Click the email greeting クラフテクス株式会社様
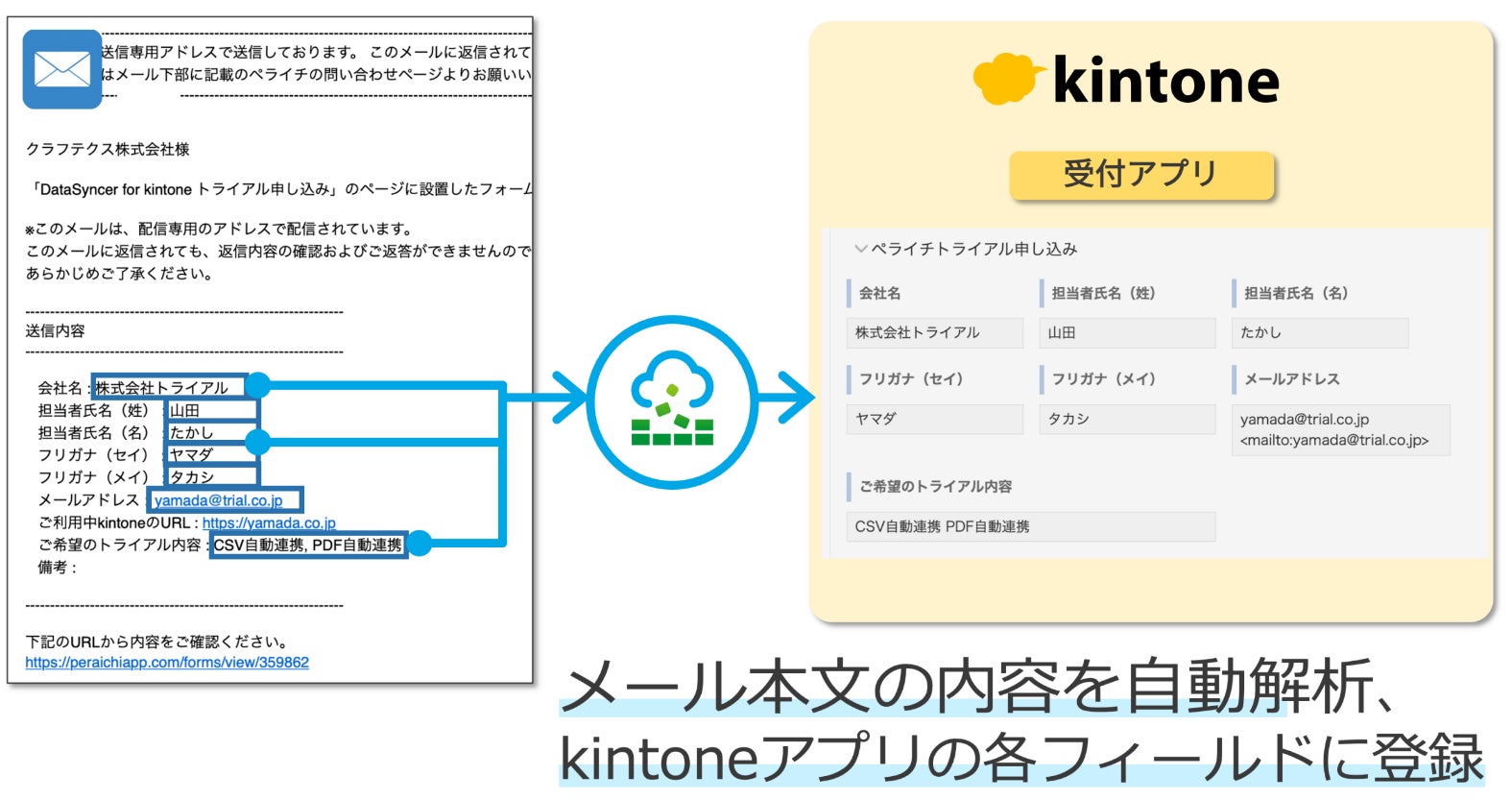This screenshot has width=1512, height=800. pyautogui.click(x=108, y=149)
